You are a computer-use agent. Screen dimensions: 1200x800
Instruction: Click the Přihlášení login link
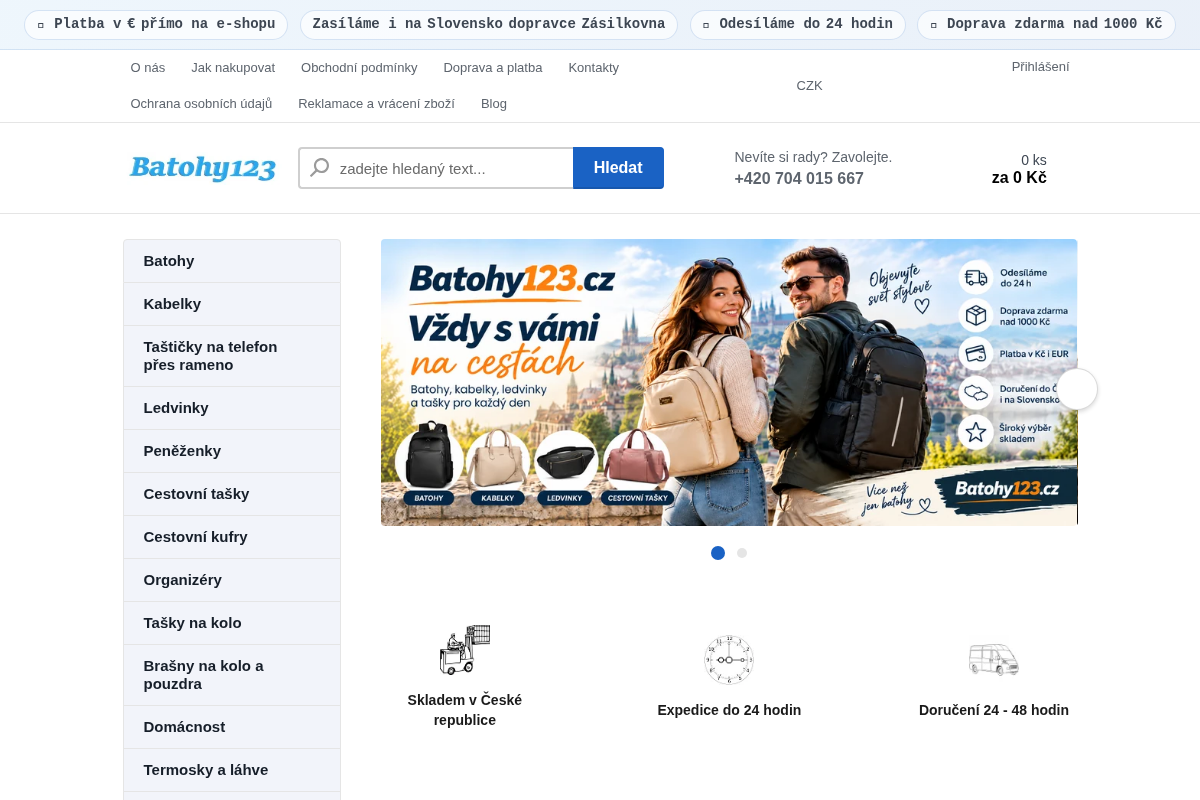pos(1040,67)
